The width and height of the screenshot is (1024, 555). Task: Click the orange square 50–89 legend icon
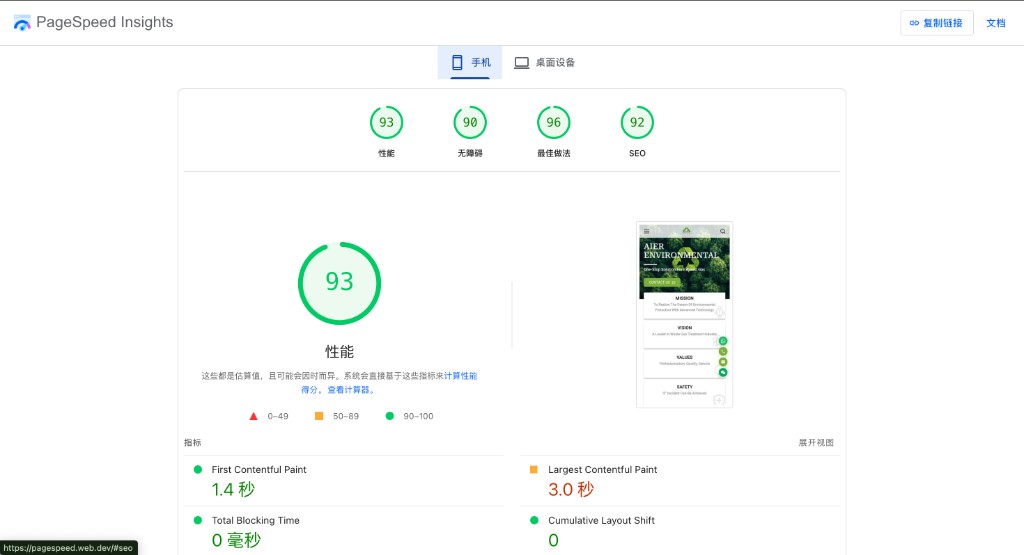(319, 416)
